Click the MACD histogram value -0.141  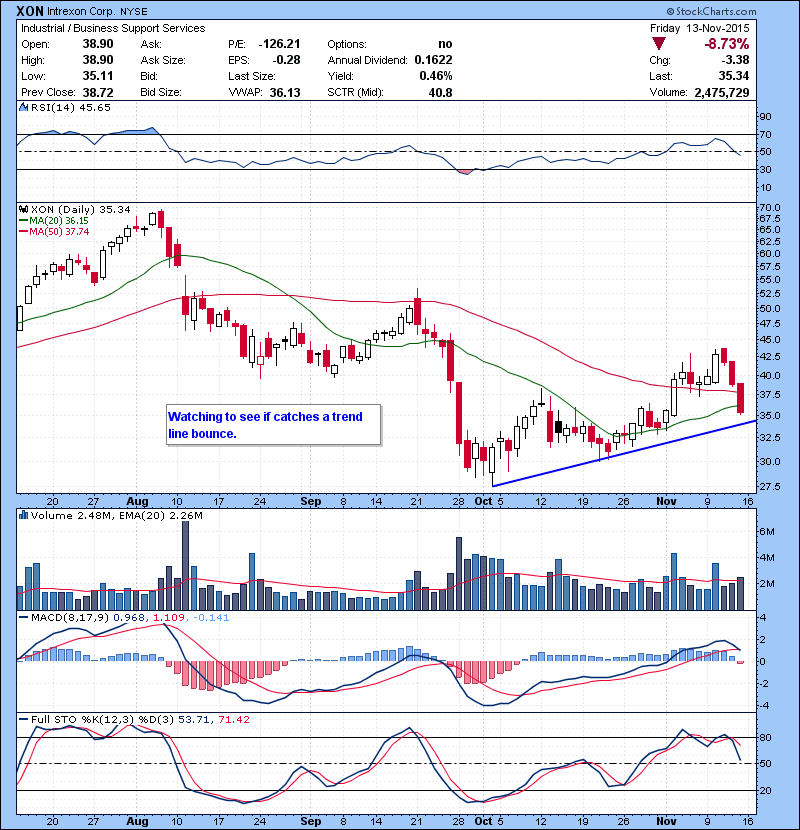click(x=211, y=617)
